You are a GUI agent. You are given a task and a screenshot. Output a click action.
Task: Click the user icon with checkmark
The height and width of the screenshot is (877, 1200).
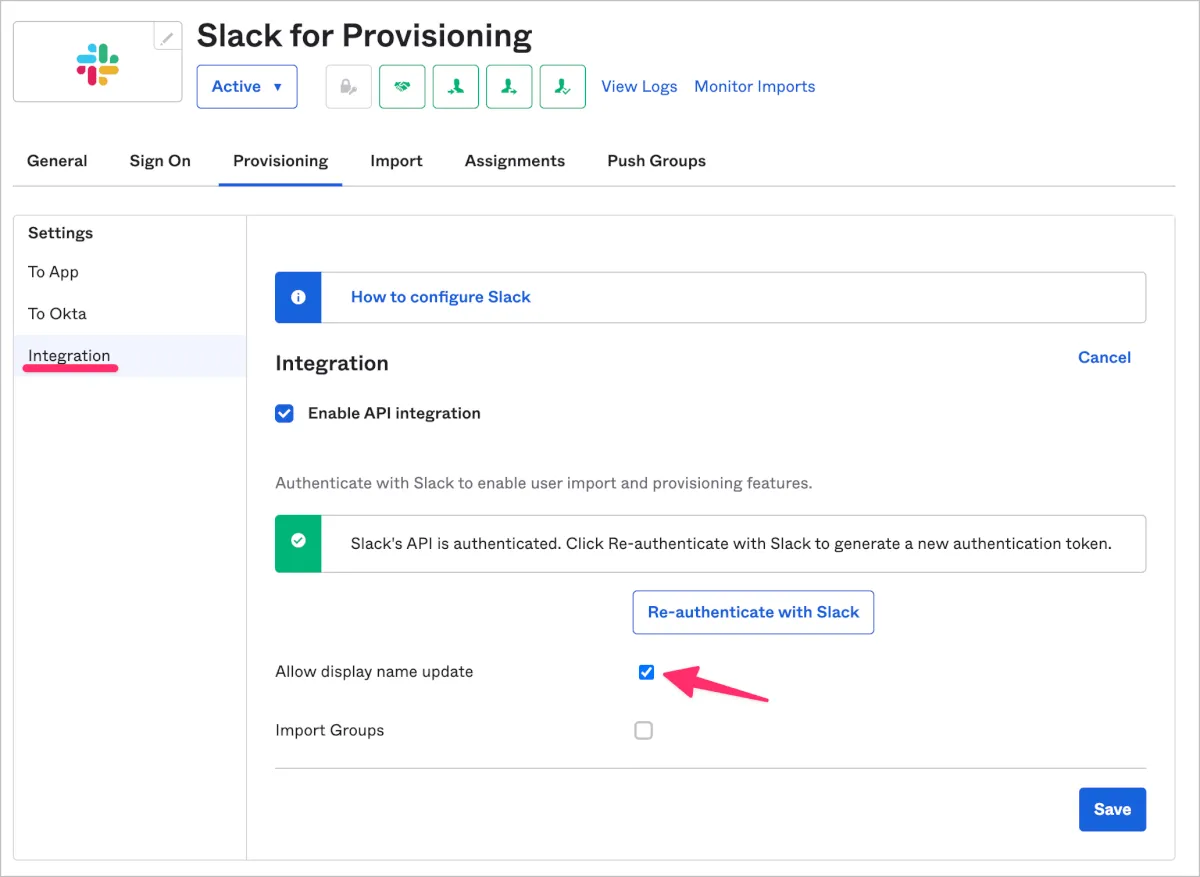[563, 87]
